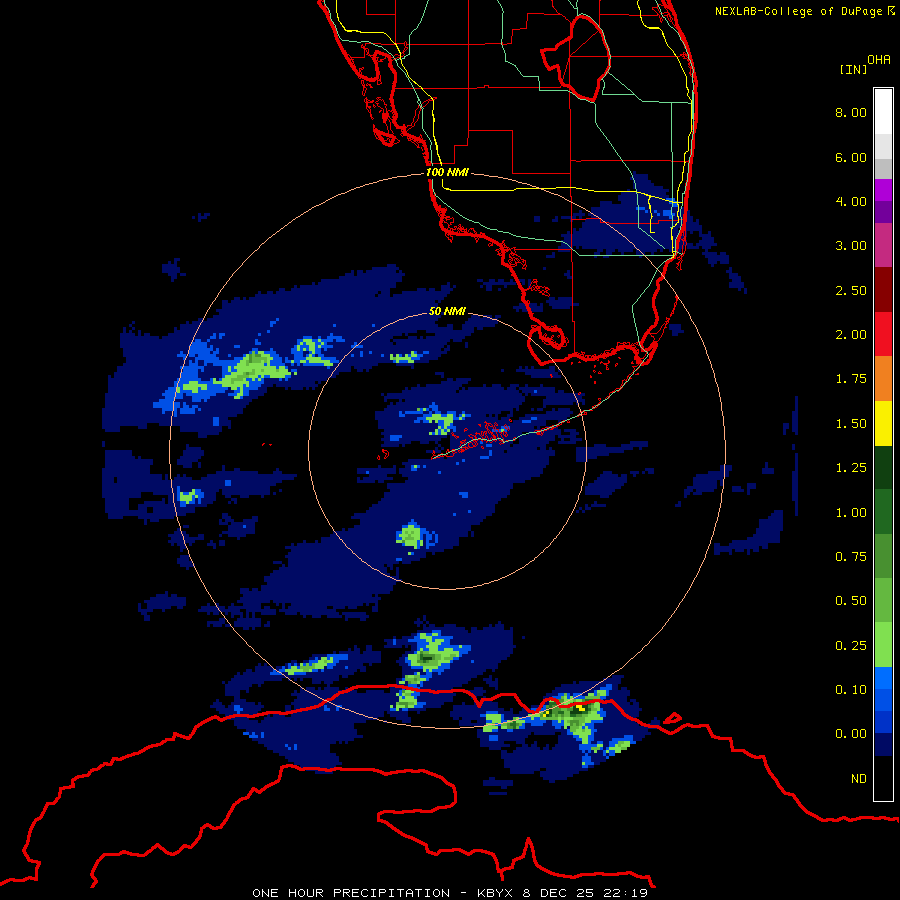Select the 0.75 legend value

(x=851, y=557)
